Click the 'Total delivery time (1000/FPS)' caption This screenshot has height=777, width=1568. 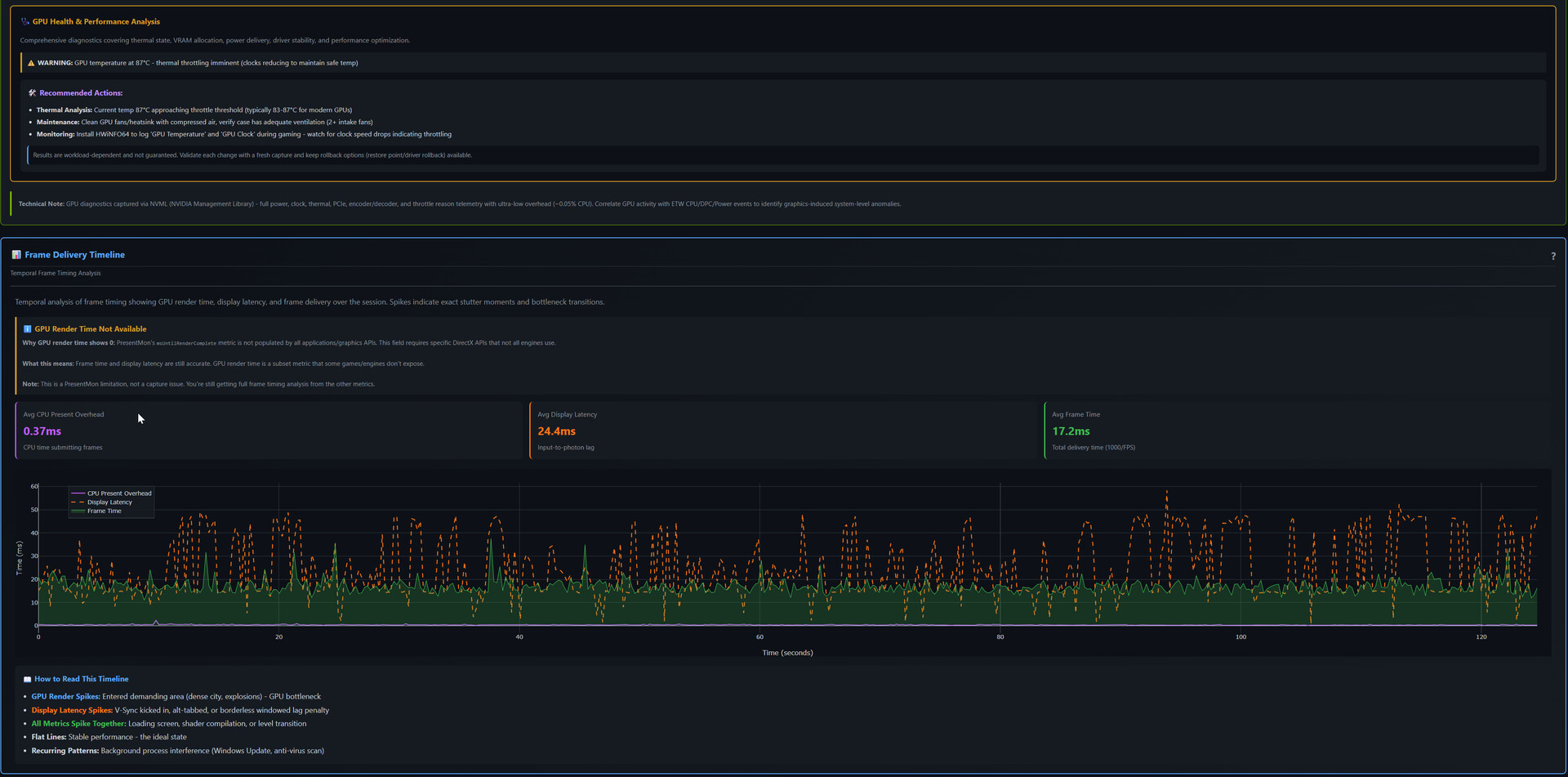pos(1094,448)
